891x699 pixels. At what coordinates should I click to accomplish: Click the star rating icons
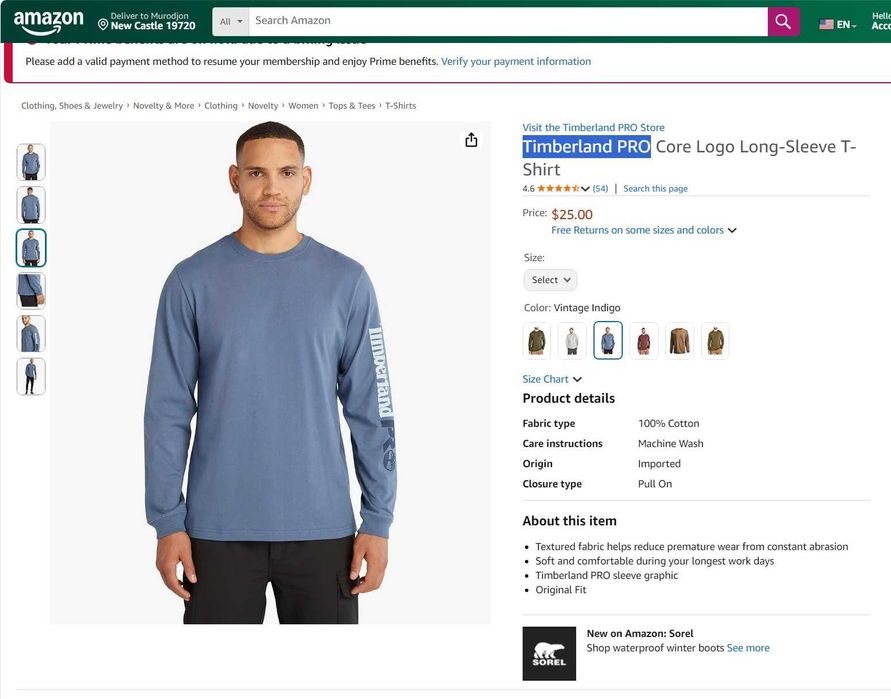pos(558,188)
